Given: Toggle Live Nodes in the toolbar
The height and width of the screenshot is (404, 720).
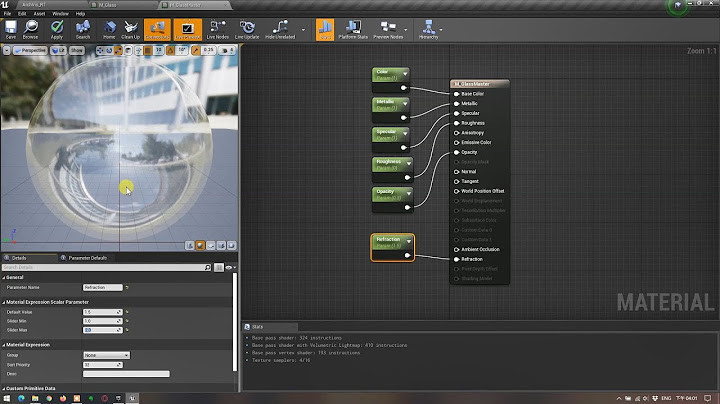Looking at the screenshot, I should pyautogui.click(x=217, y=30).
